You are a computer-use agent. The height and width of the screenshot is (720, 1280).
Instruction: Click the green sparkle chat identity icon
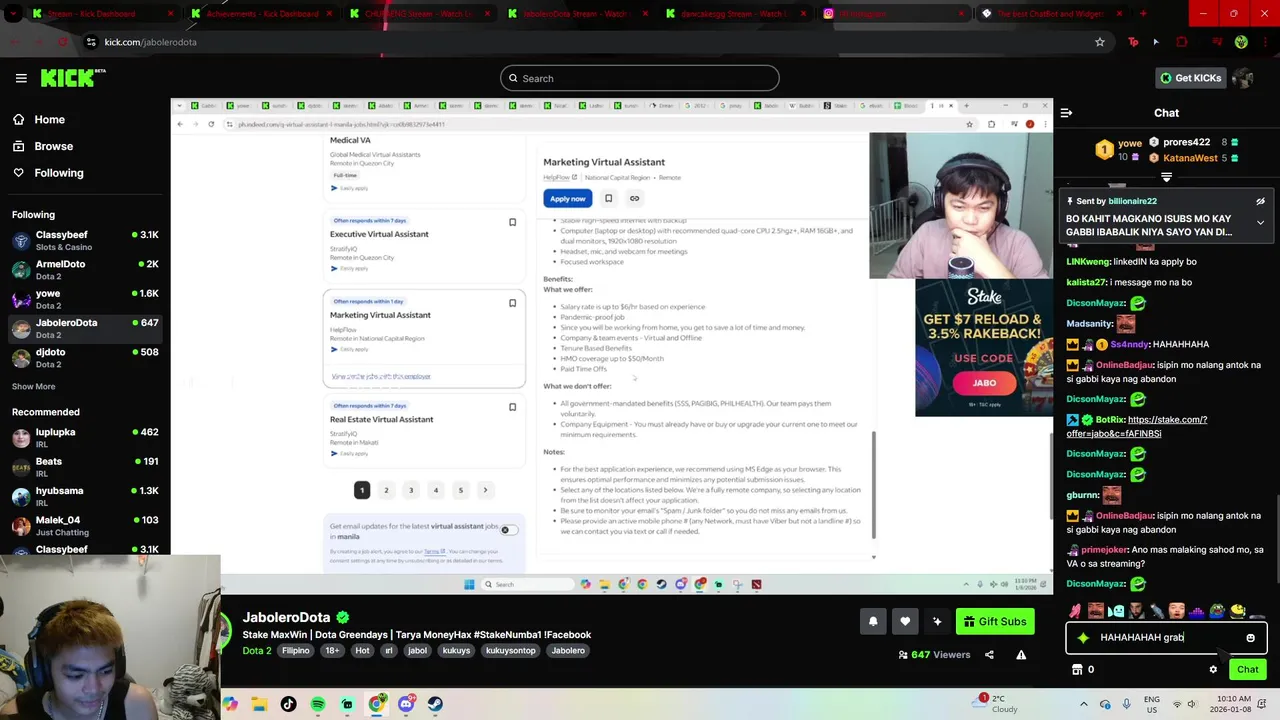click(x=1083, y=637)
